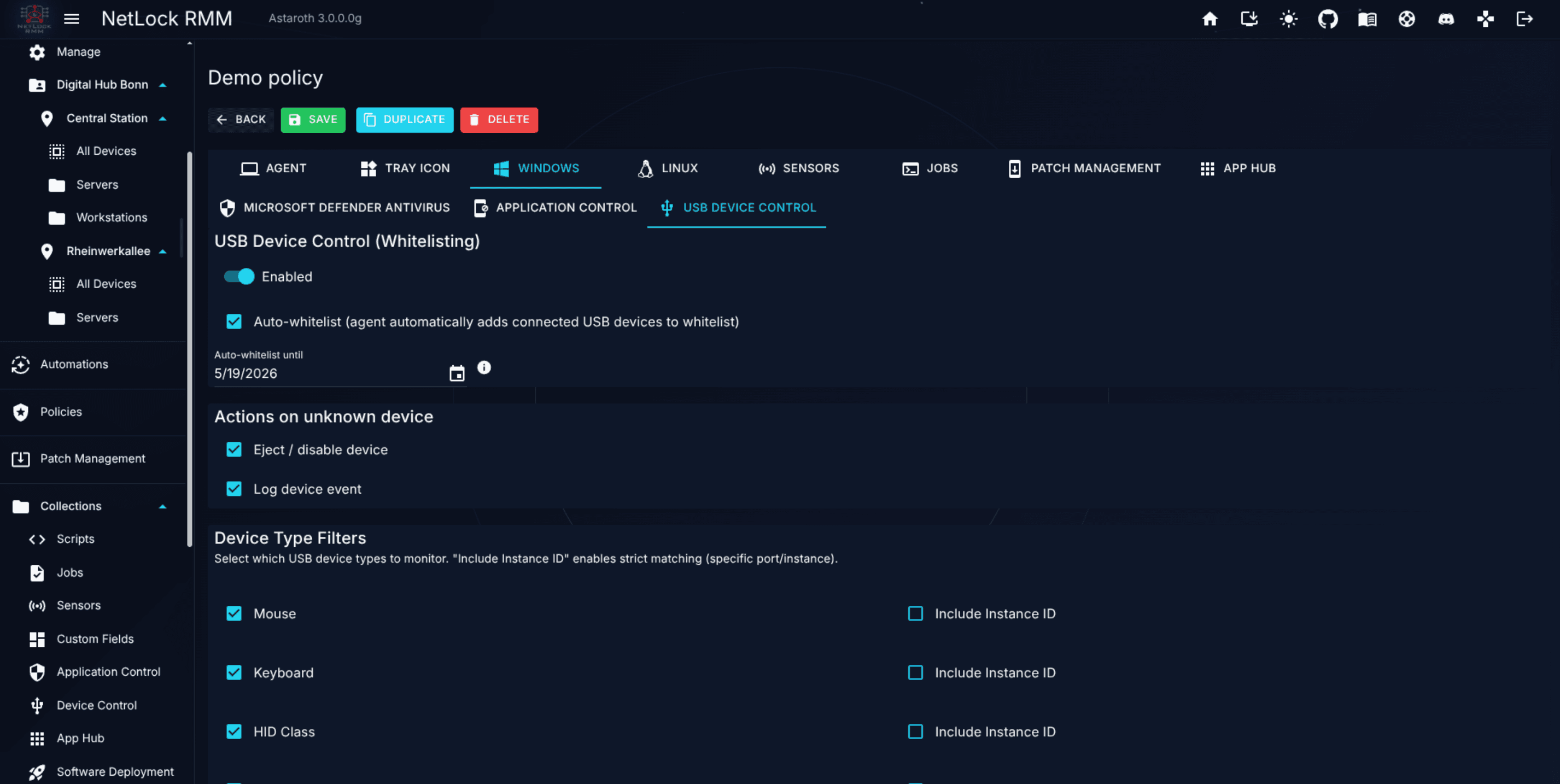Save the Demo policy
1560x784 pixels.
[x=313, y=119]
